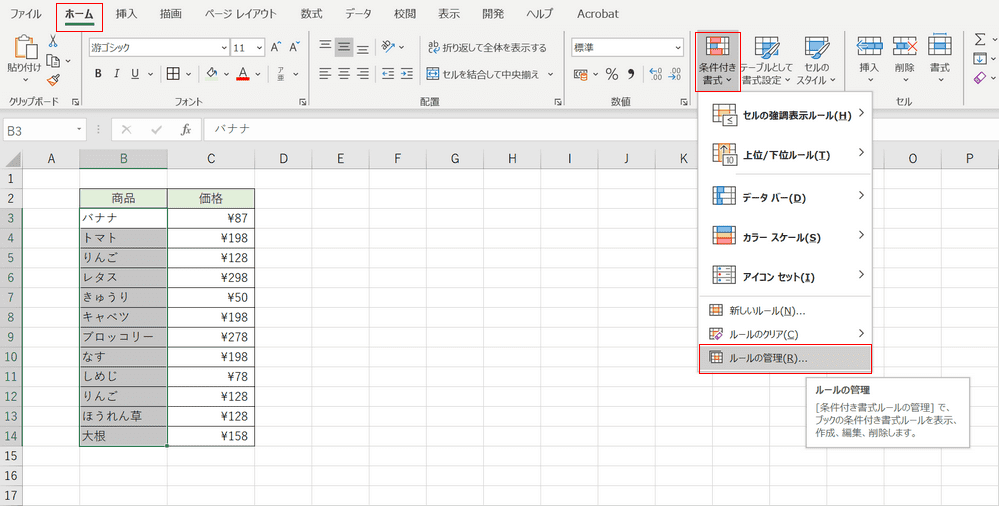
Task: Switch to the 挿入 ribbon tab
Action: click(x=127, y=13)
